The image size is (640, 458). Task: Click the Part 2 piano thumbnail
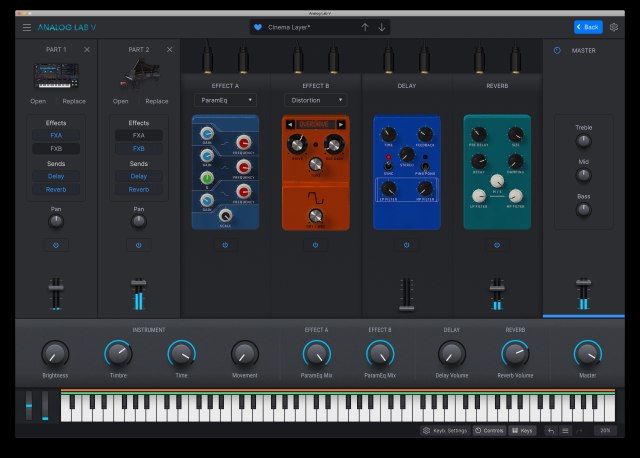click(x=139, y=73)
